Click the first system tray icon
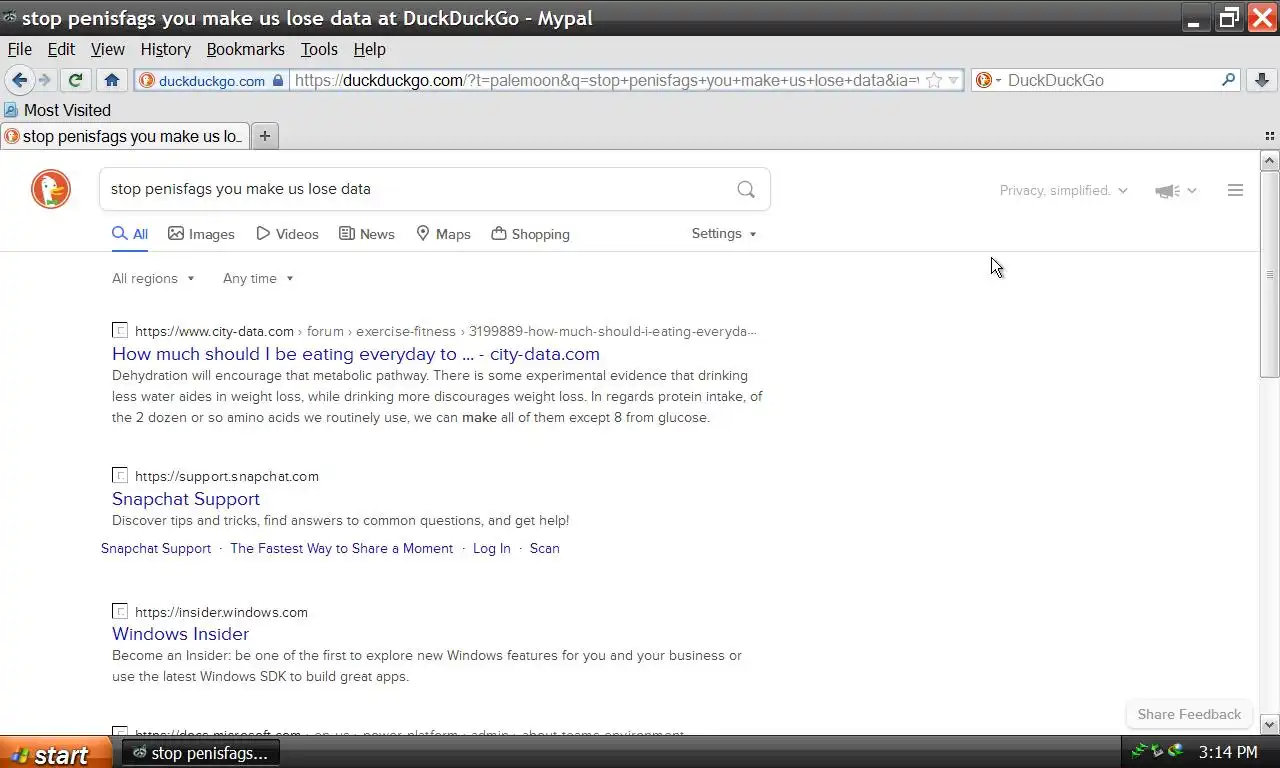1280x768 pixels. [x=1138, y=751]
